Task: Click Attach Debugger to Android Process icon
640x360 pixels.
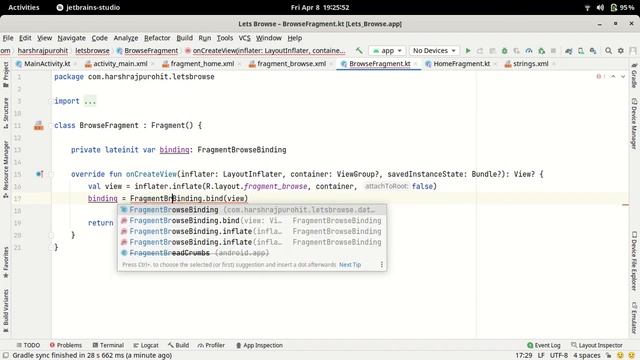Action: click(x=542, y=51)
